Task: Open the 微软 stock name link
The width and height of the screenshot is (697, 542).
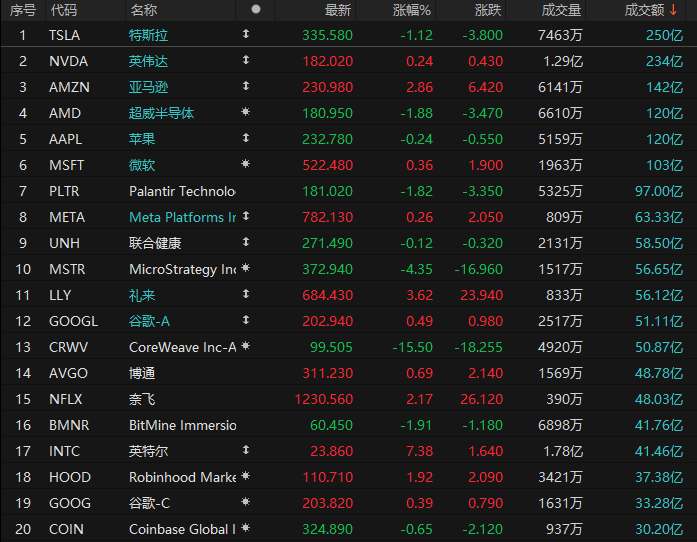Action: [x=142, y=165]
